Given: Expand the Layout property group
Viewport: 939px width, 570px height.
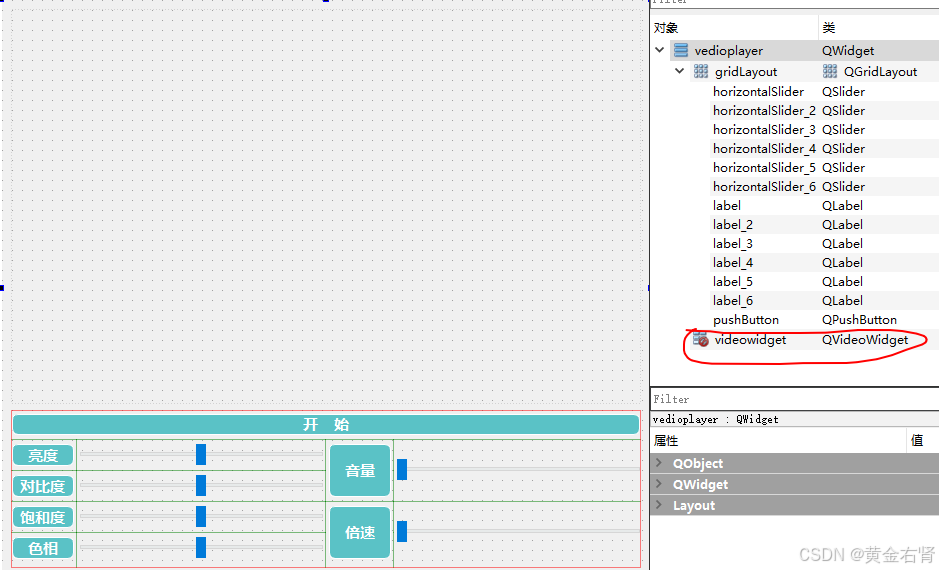Looking at the screenshot, I should [659, 505].
